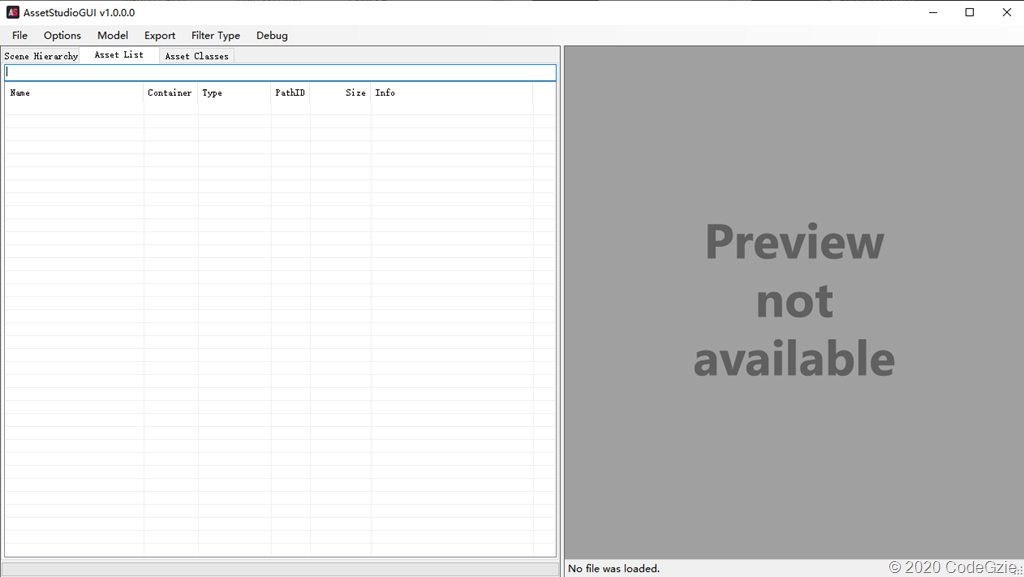Sort by the PathID column header
Screen dimensions: 1024x577
coord(291,93)
